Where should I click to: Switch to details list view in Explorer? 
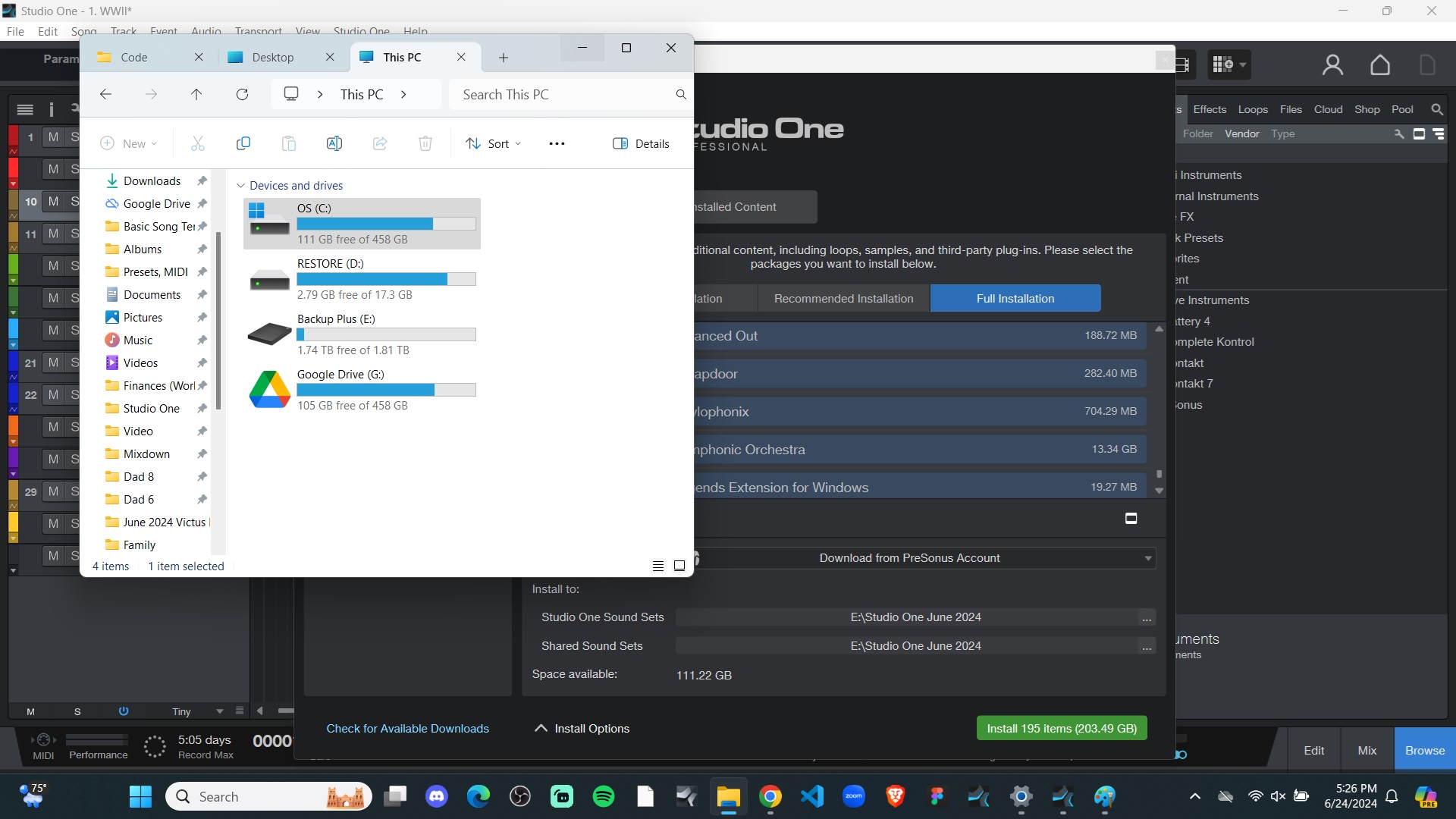[658, 566]
